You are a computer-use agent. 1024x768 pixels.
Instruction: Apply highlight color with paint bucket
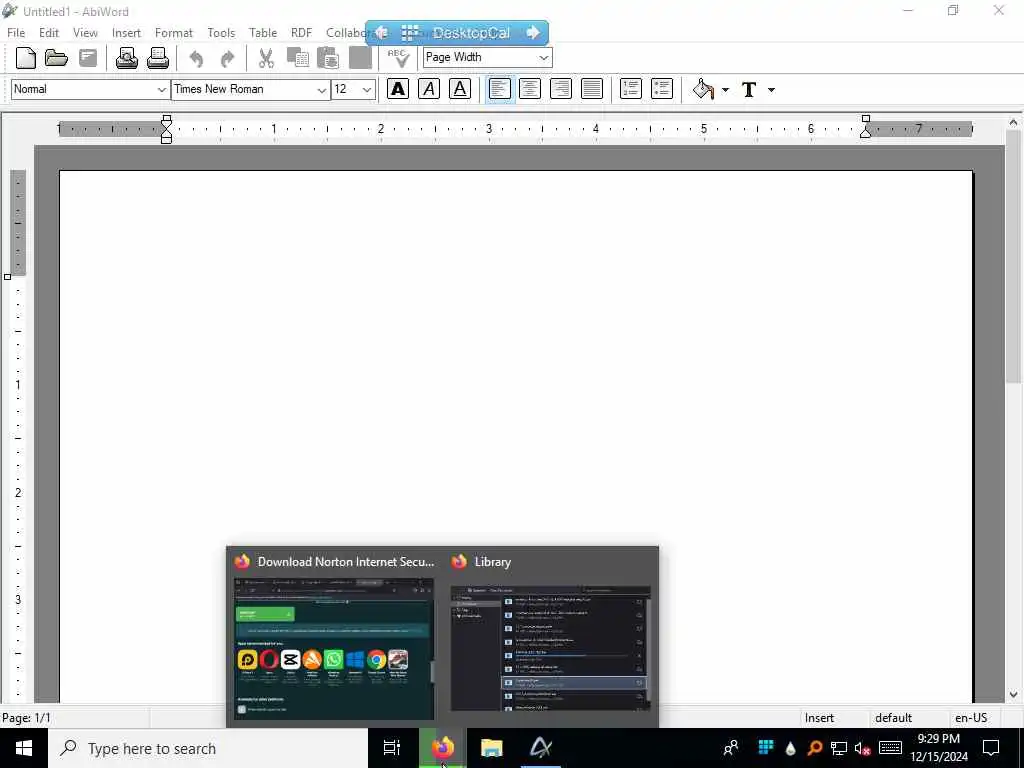[x=703, y=89]
